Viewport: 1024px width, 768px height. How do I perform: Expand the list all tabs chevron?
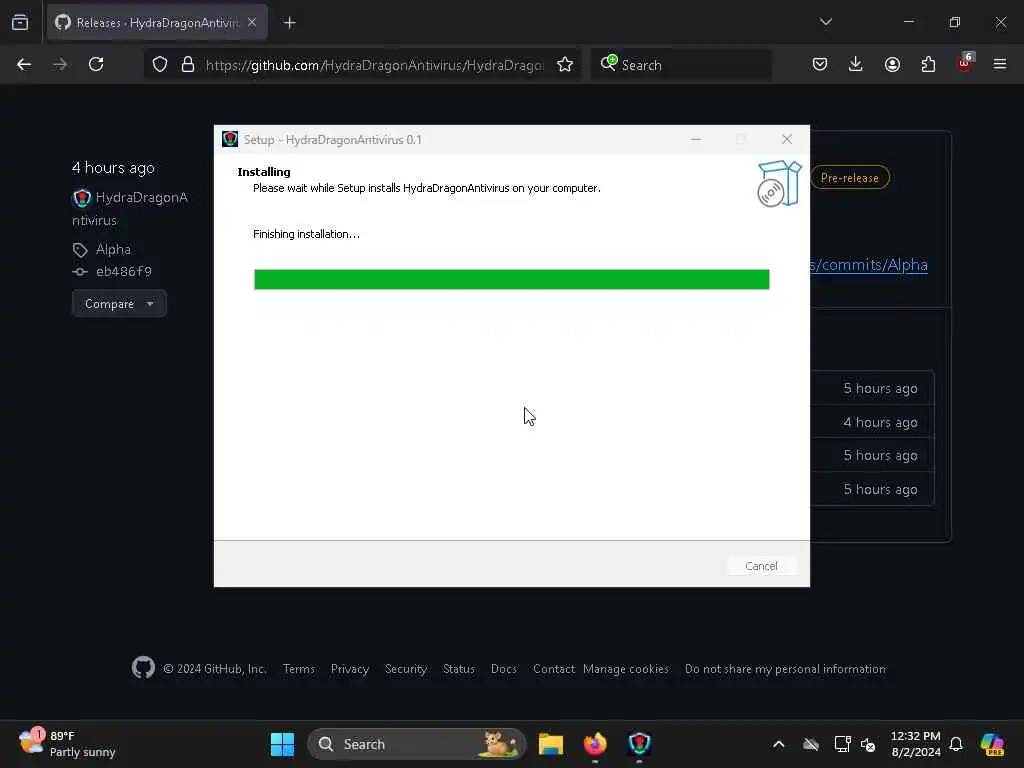tap(825, 22)
